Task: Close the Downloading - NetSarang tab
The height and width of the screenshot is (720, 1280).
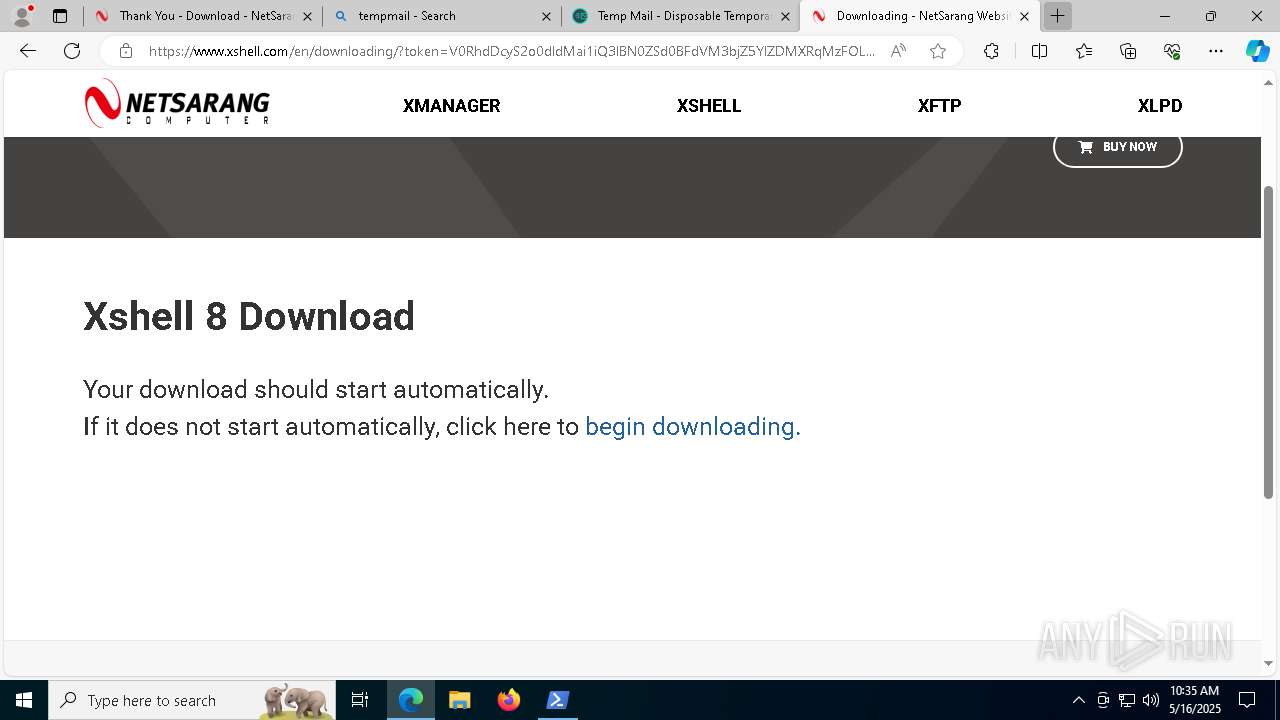Action: pos(1024,16)
